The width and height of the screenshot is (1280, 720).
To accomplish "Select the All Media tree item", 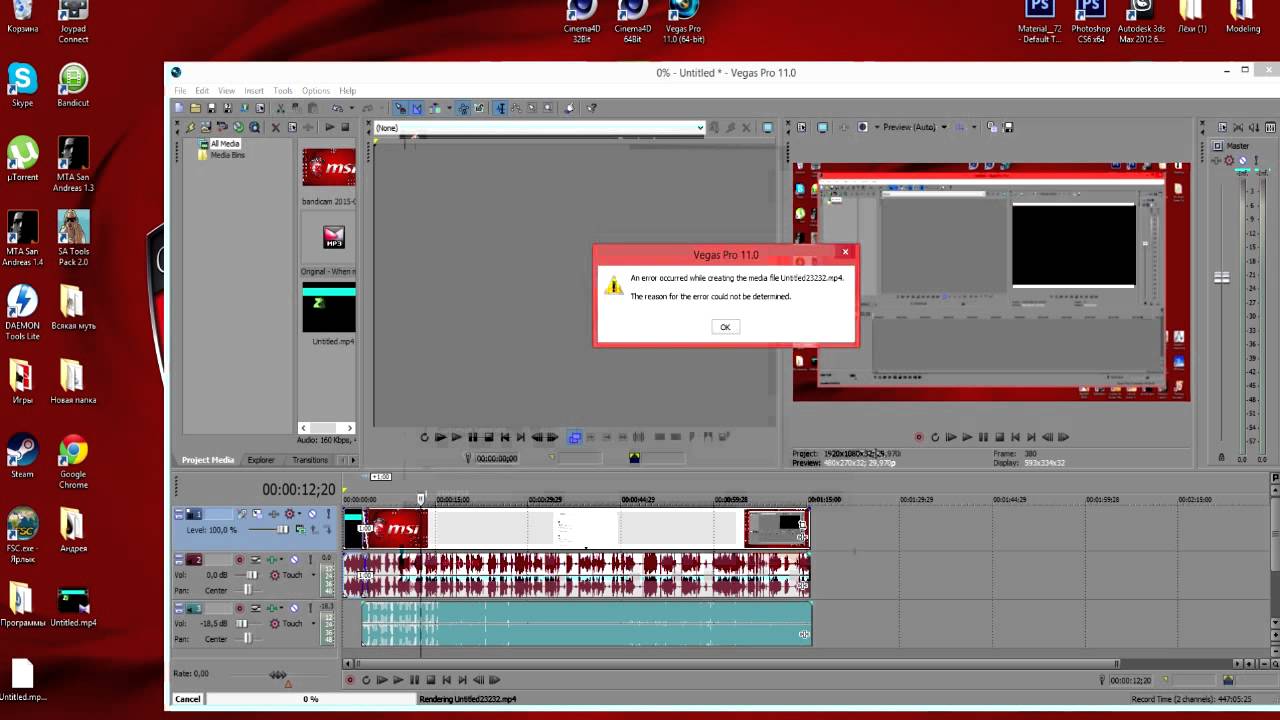I will coord(225,144).
